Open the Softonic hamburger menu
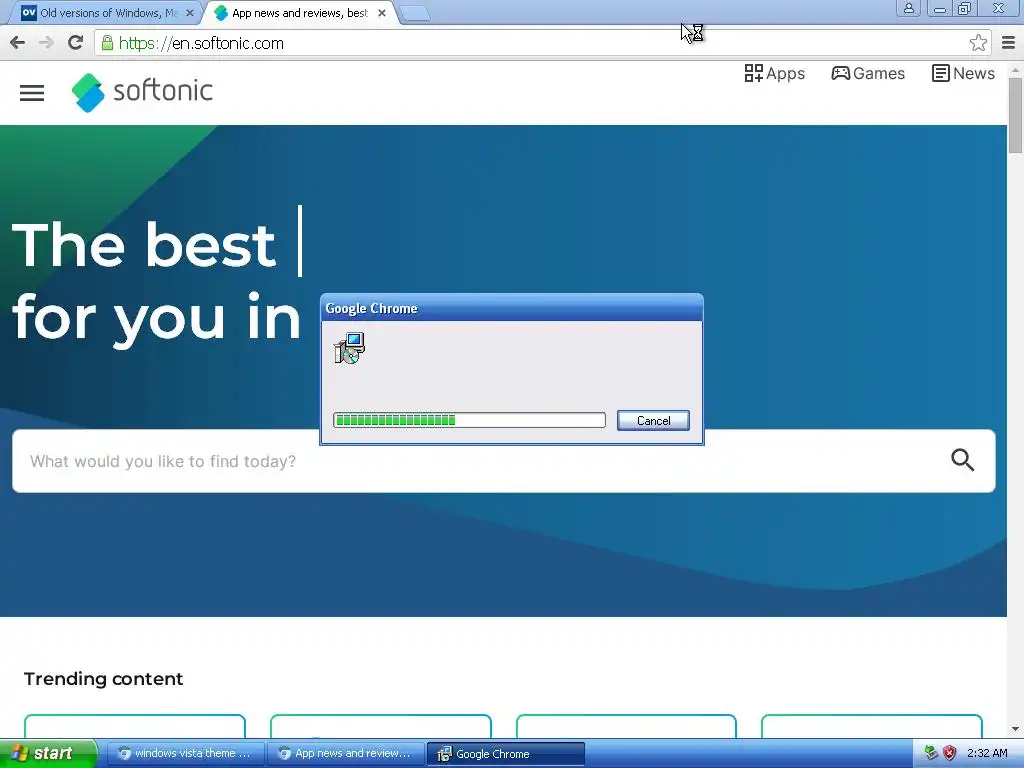The image size is (1024, 768). [x=32, y=93]
